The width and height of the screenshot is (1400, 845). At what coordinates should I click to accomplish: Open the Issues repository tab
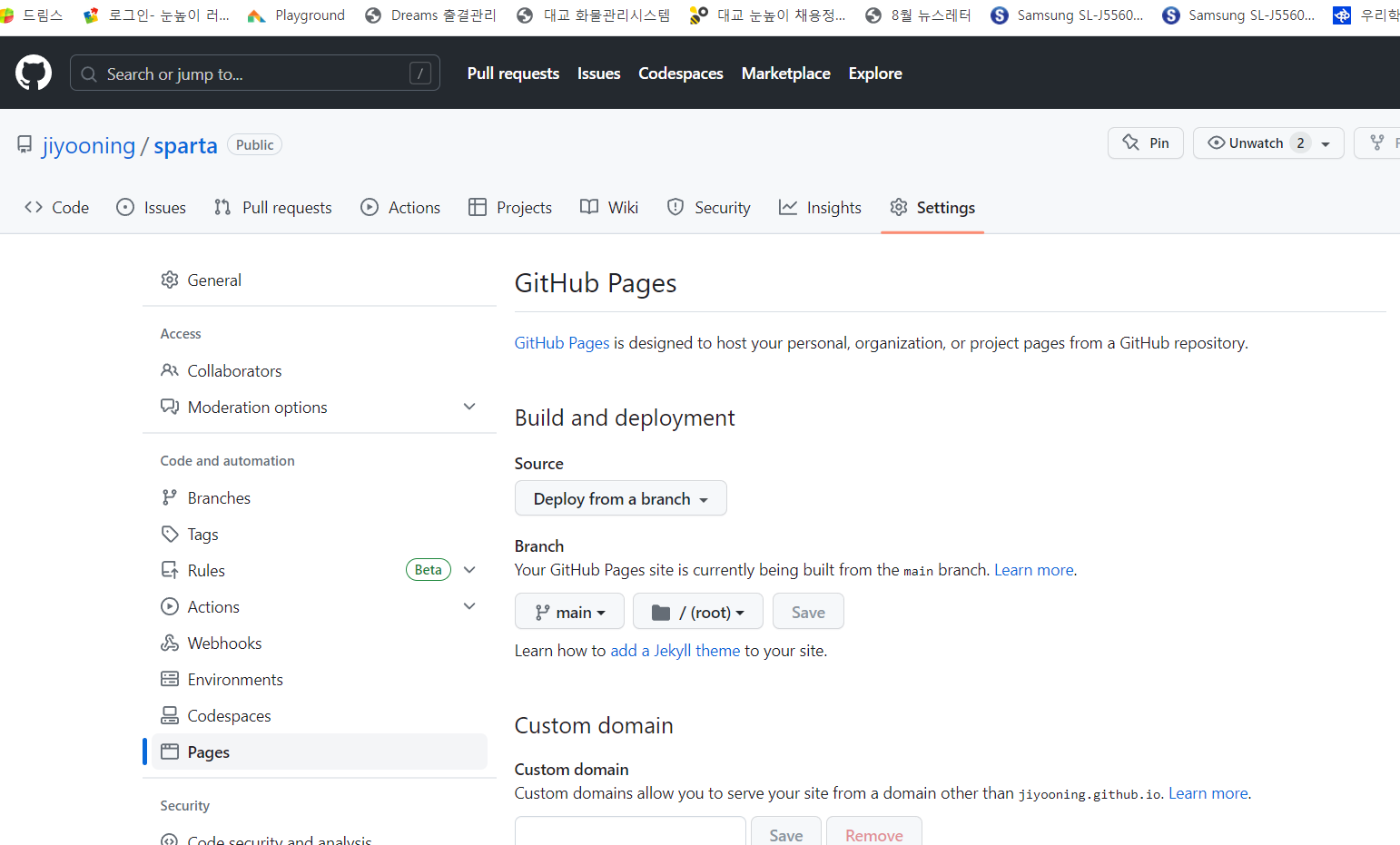pos(152,208)
